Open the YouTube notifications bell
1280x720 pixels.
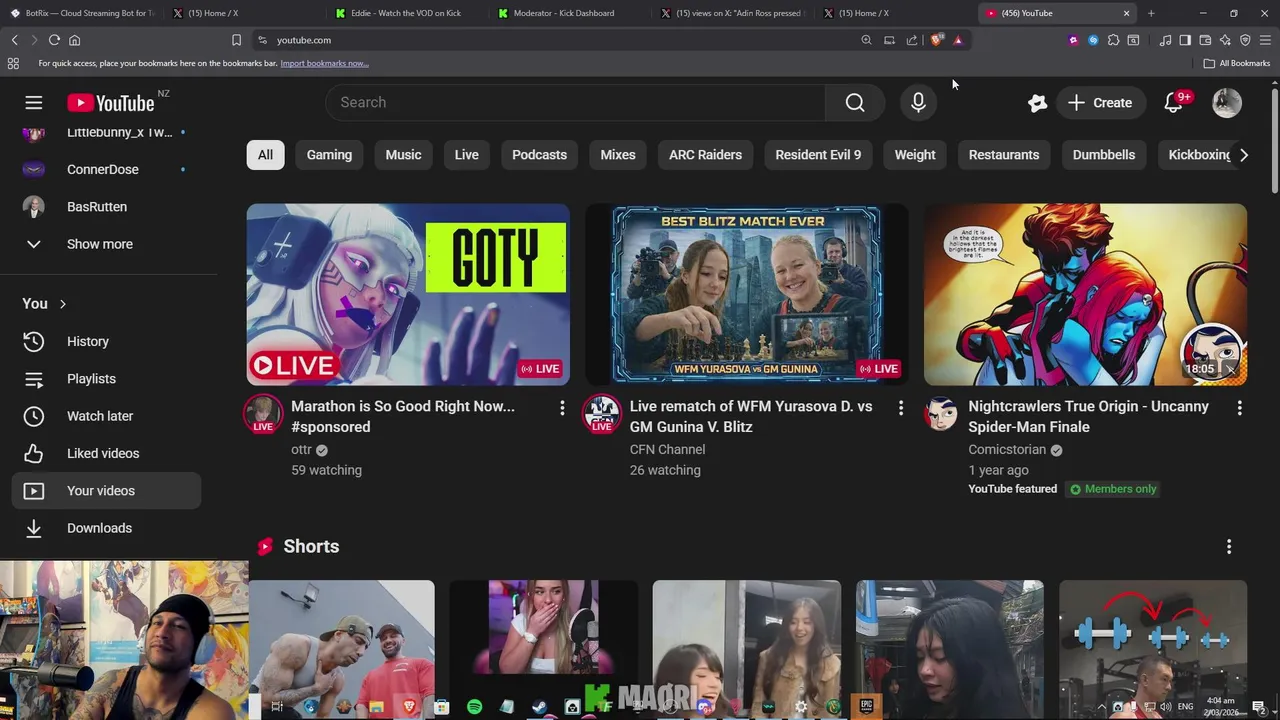point(1173,102)
